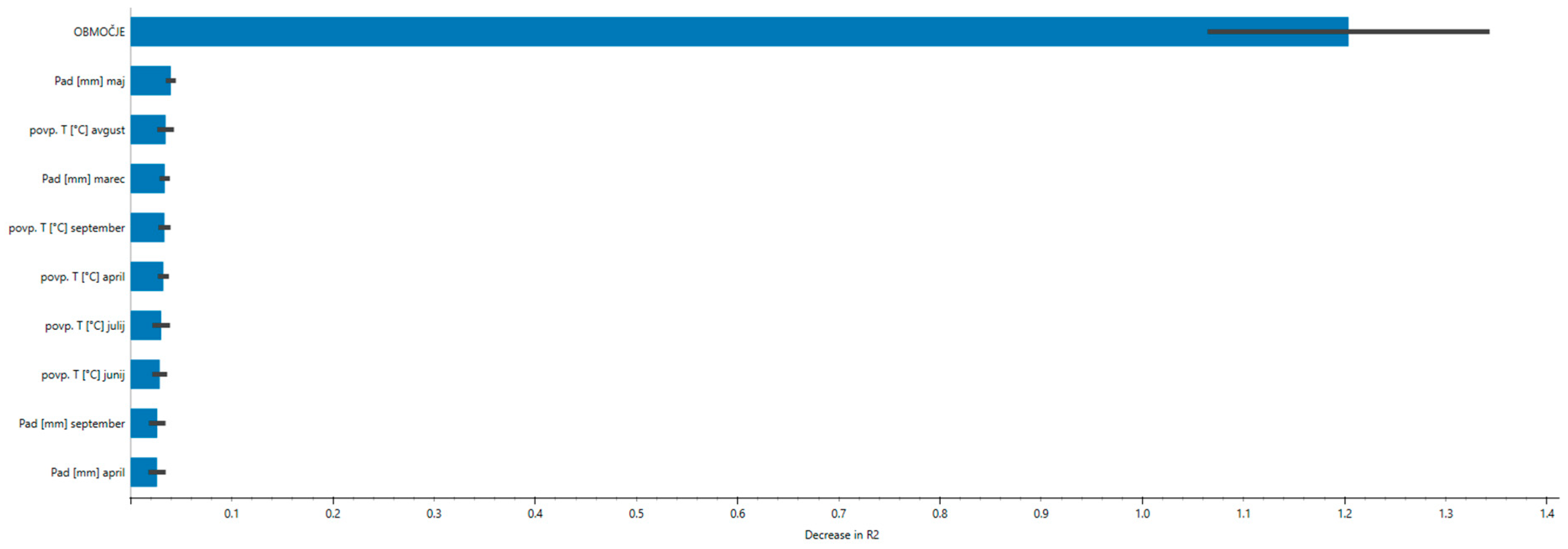
Task: Select the Pad [mm] september bar
Action: [x=139, y=423]
